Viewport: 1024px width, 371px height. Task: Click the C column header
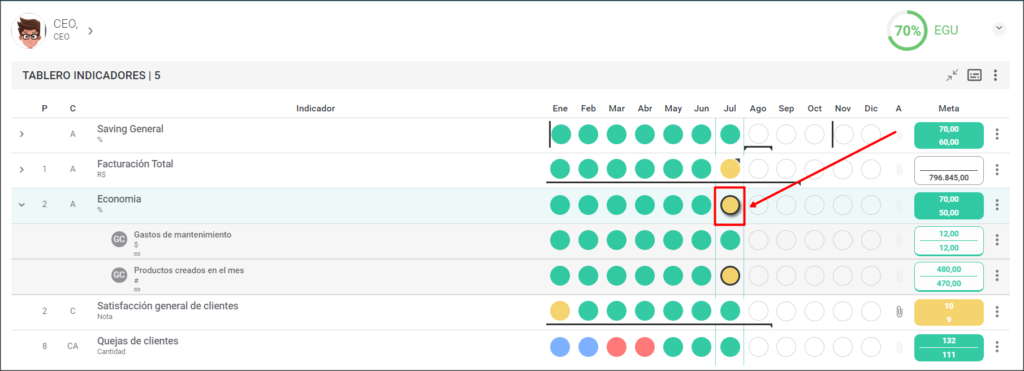[x=72, y=108]
